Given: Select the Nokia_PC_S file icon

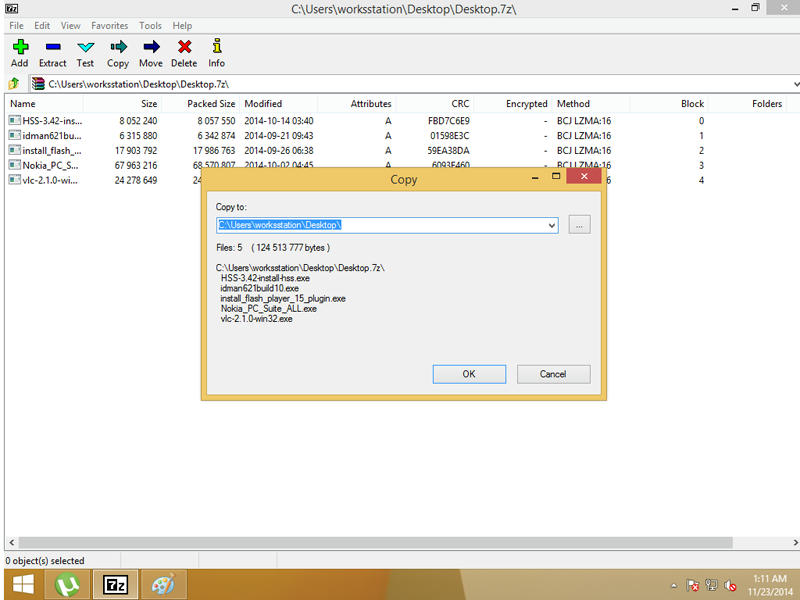Looking at the screenshot, I should 15,165.
